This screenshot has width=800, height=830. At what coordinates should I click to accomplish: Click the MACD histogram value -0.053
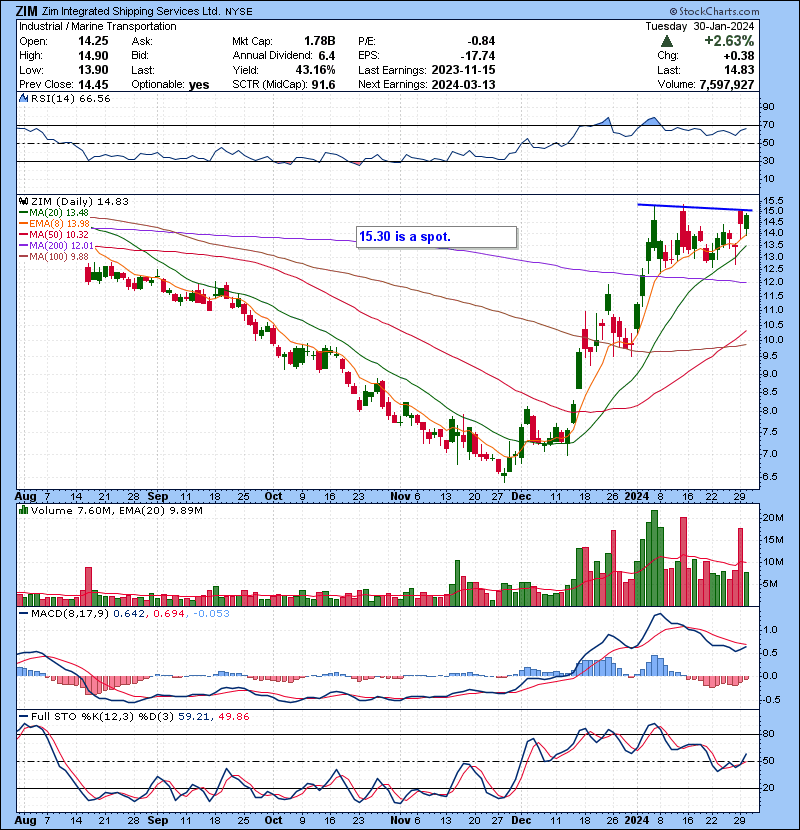pyautogui.click(x=211, y=614)
